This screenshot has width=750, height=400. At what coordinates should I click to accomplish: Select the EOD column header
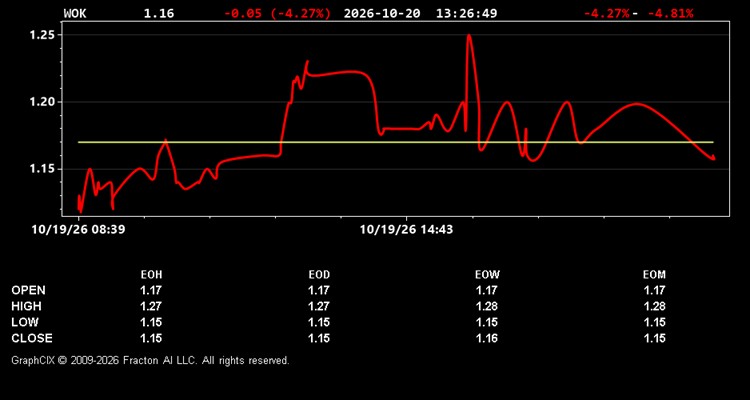[319, 275]
